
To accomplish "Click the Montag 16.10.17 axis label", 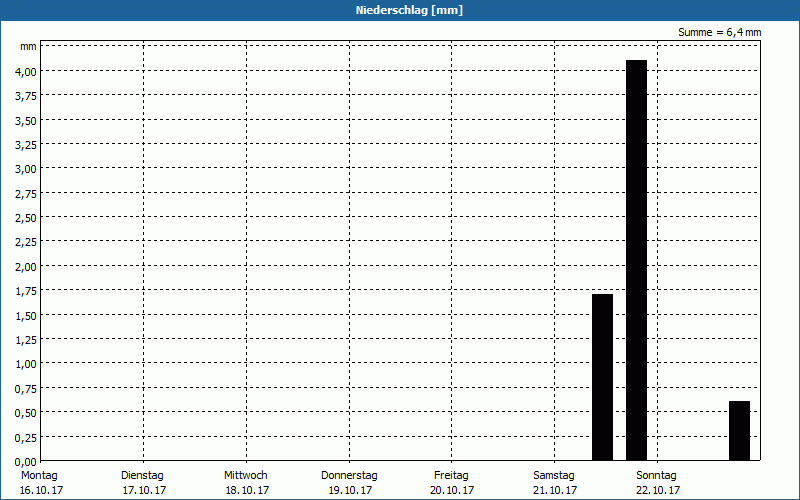I will [x=40, y=483].
